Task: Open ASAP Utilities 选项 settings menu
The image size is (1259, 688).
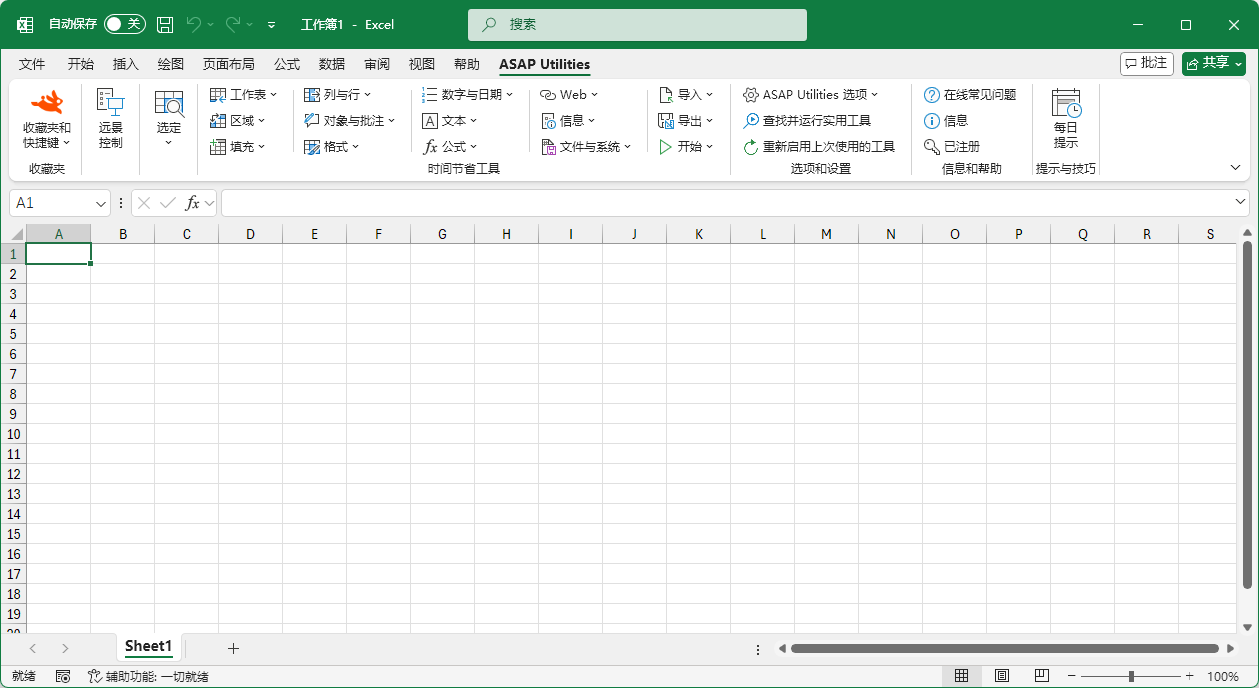Action: 810,95
